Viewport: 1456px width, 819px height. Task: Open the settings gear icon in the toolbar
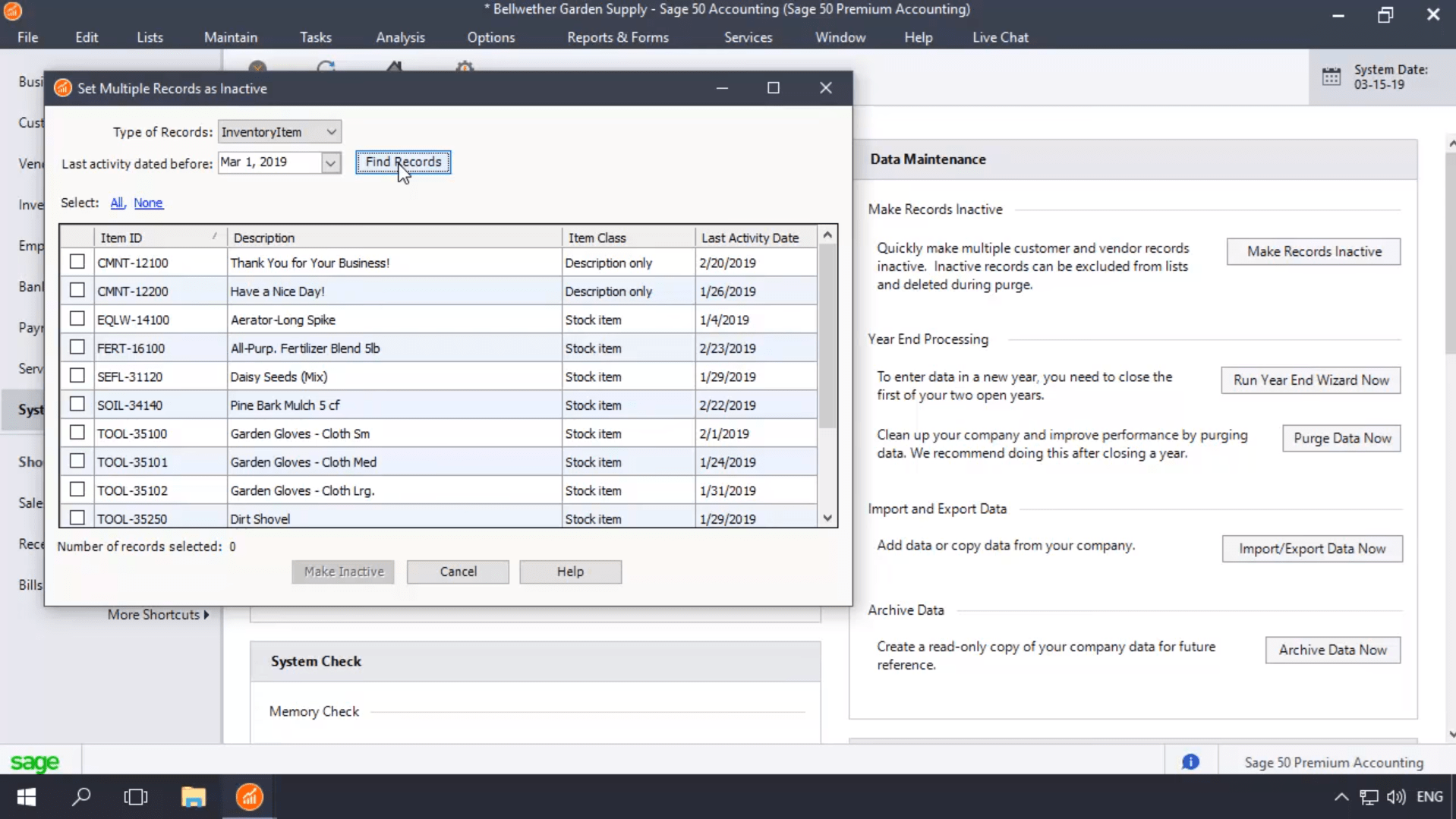(x=464, y=68)
